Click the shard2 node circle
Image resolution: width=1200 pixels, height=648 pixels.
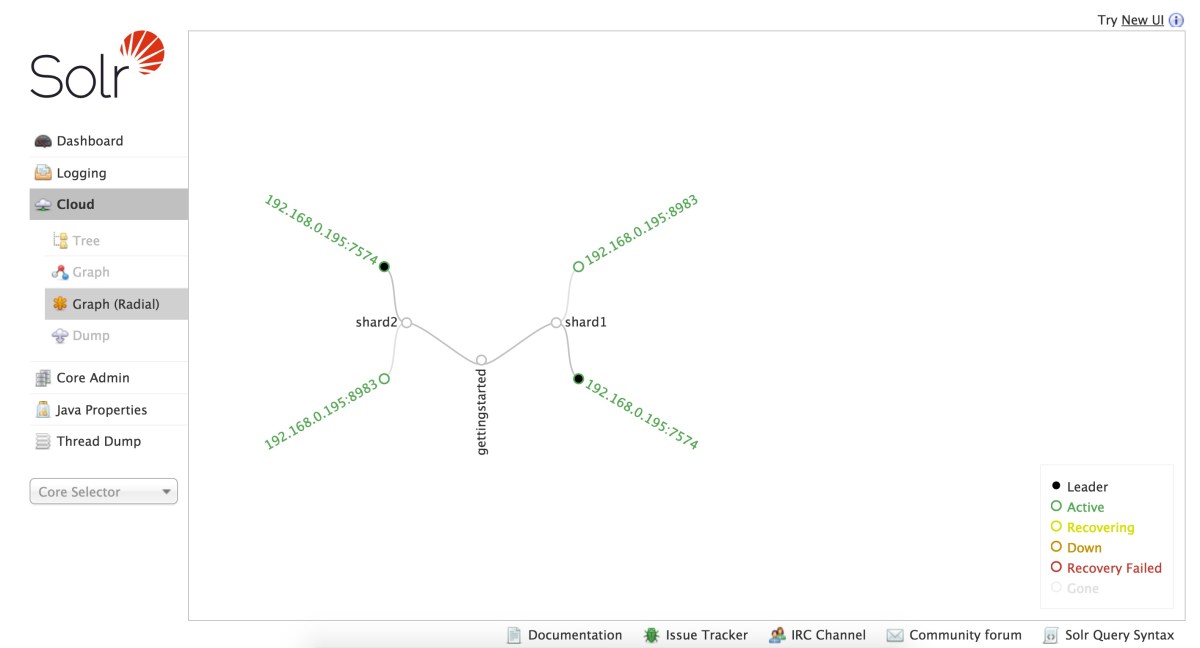406,323
